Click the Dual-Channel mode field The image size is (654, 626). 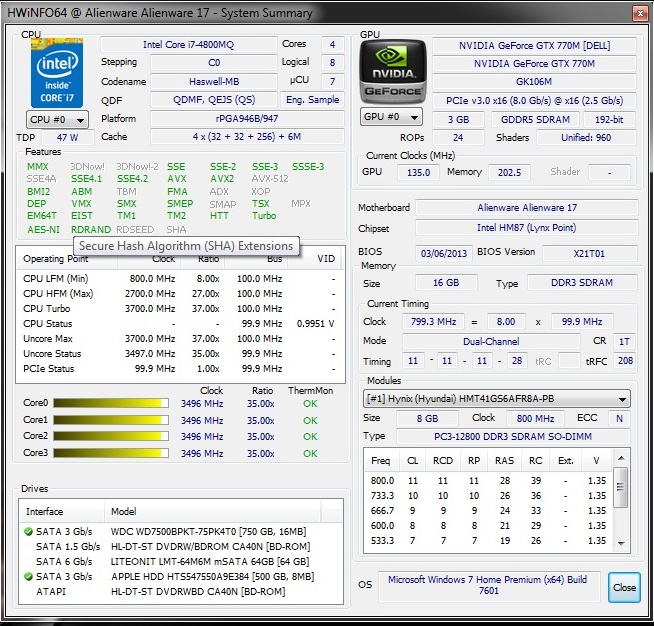(491, 342)
